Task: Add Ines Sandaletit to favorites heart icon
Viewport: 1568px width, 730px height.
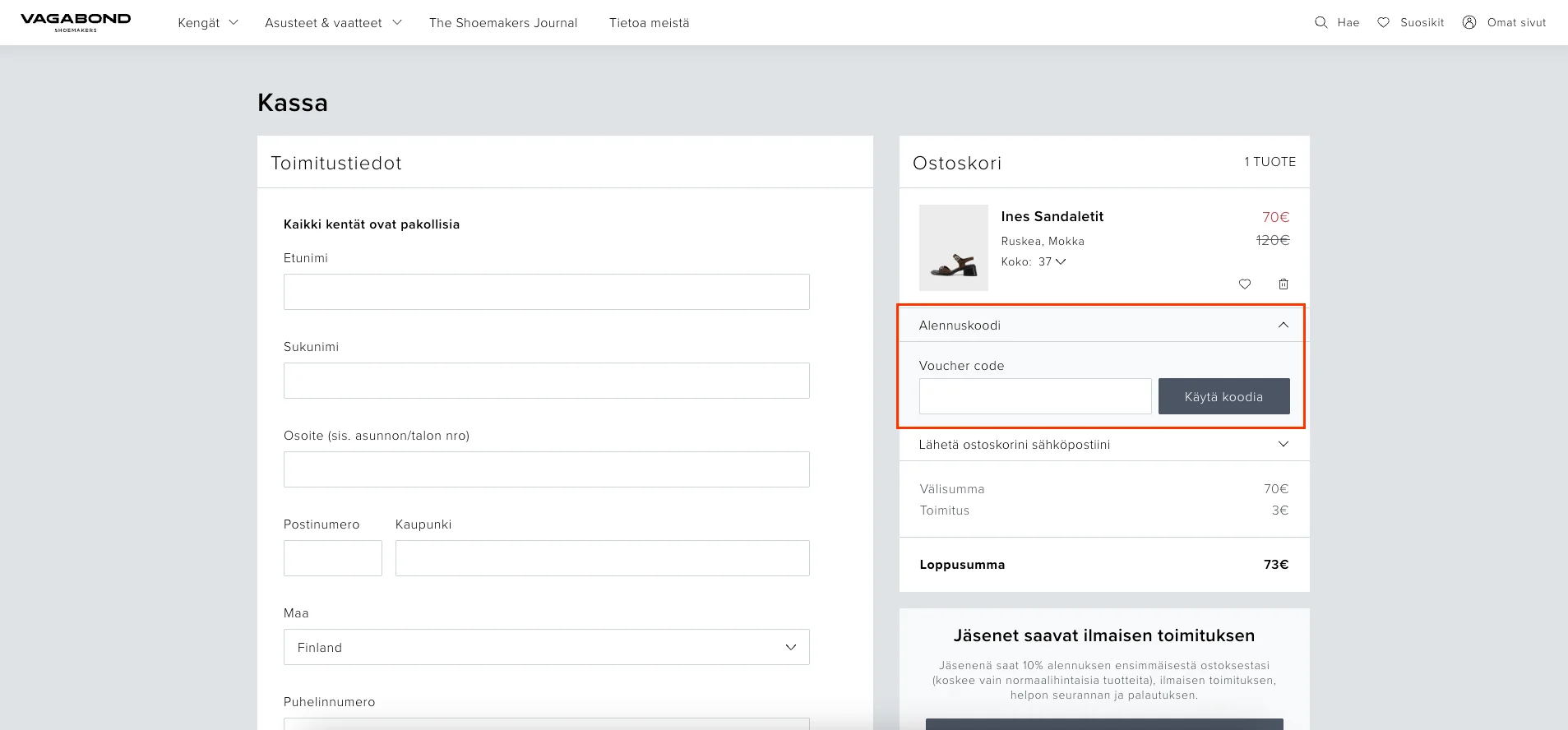Action: click(x=1245, y=284)
